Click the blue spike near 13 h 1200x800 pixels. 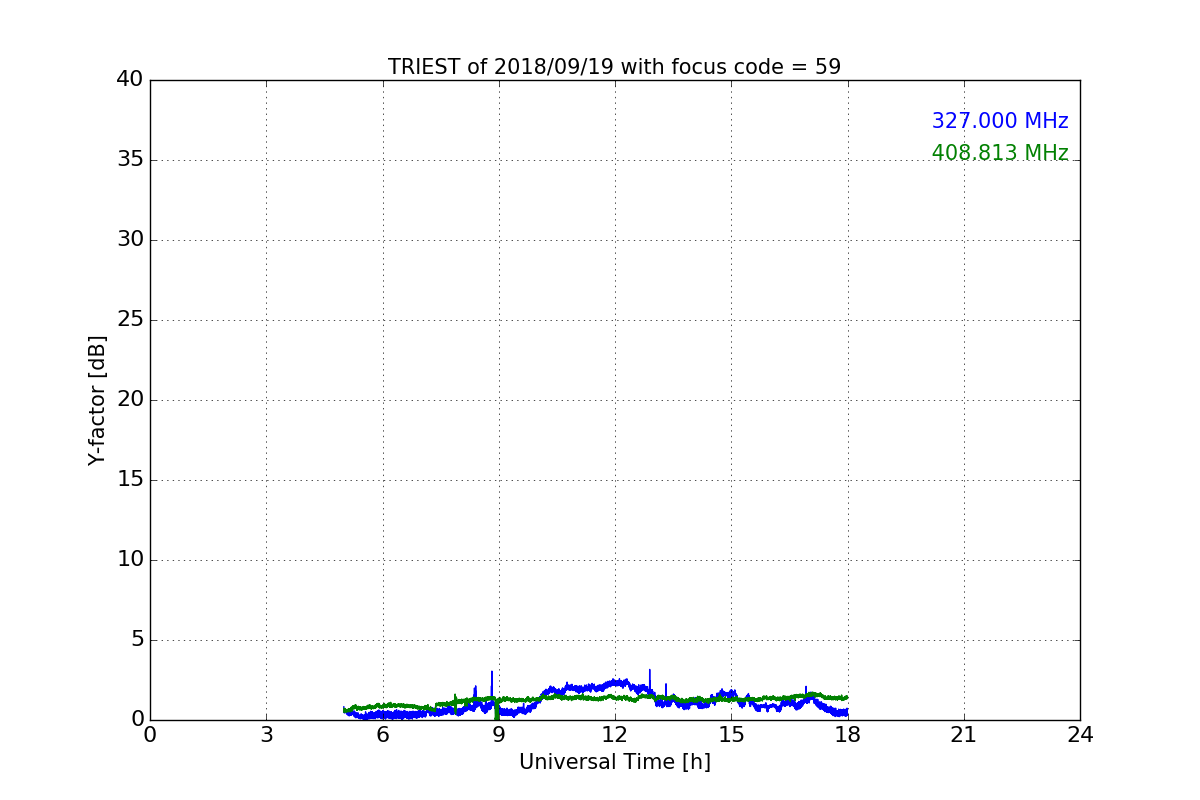650,680
